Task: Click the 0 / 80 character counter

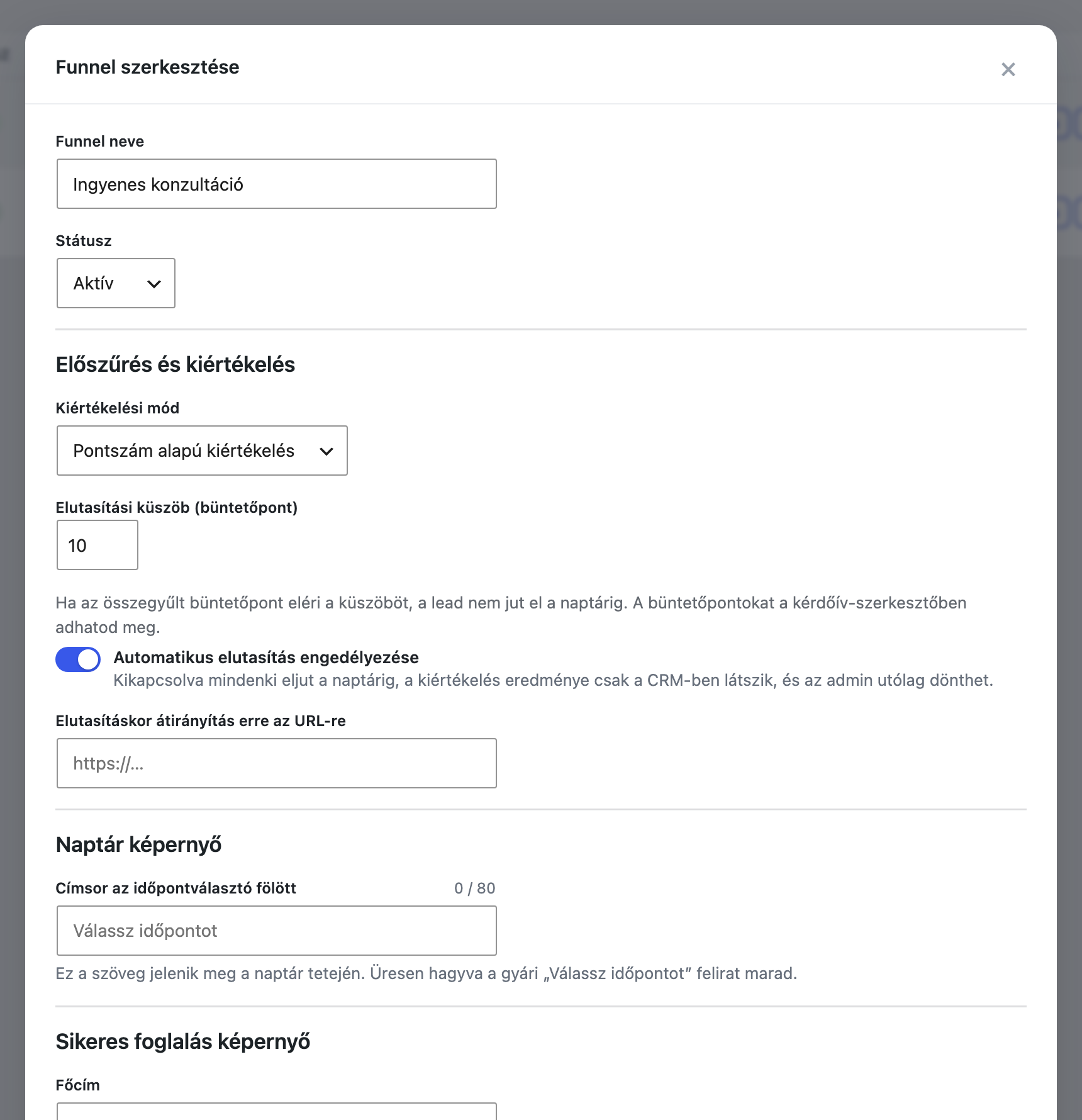Action: click(x=475, y=888)
